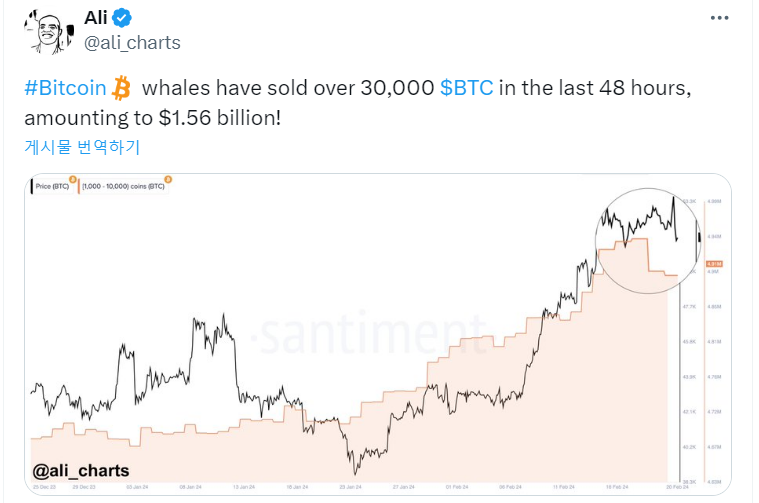The width and height of the screenshot is (759, 503).
Task: Click the orange Bitcoin emoji in tweet
Action: coord(122,88)
